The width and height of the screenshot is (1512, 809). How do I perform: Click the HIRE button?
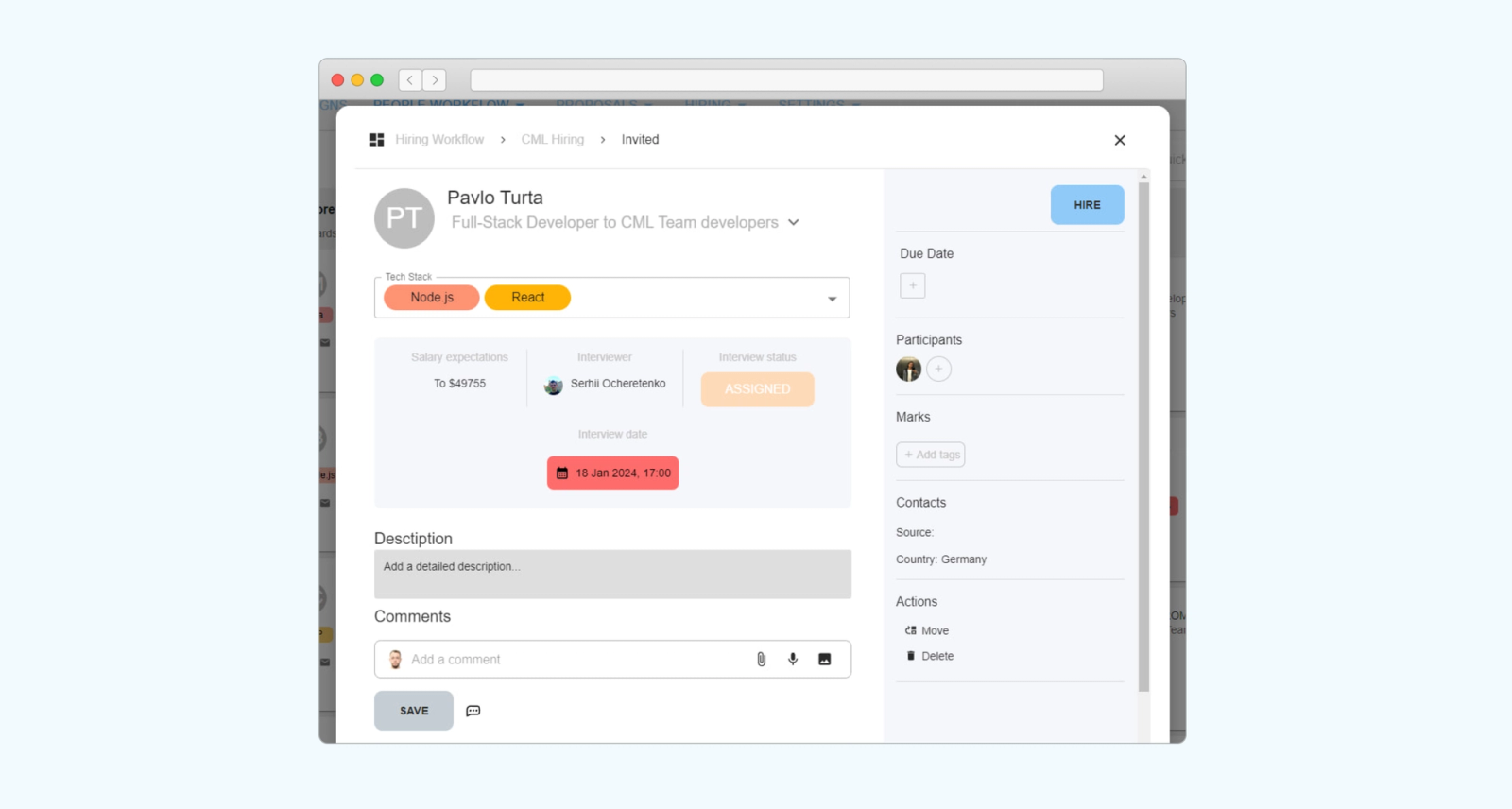(x=1087, y=205)
